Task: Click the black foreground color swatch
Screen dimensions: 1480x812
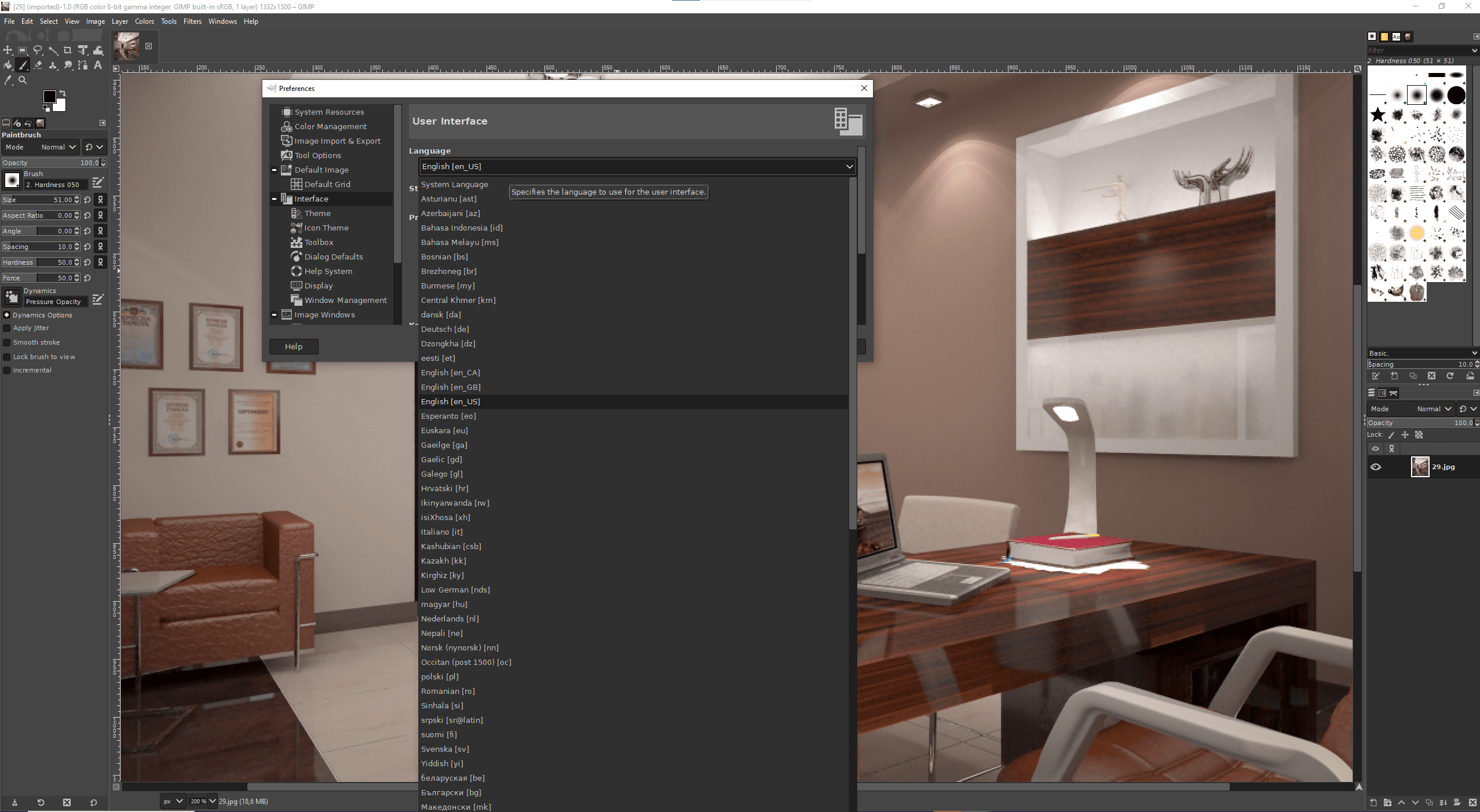Action: 49,96
